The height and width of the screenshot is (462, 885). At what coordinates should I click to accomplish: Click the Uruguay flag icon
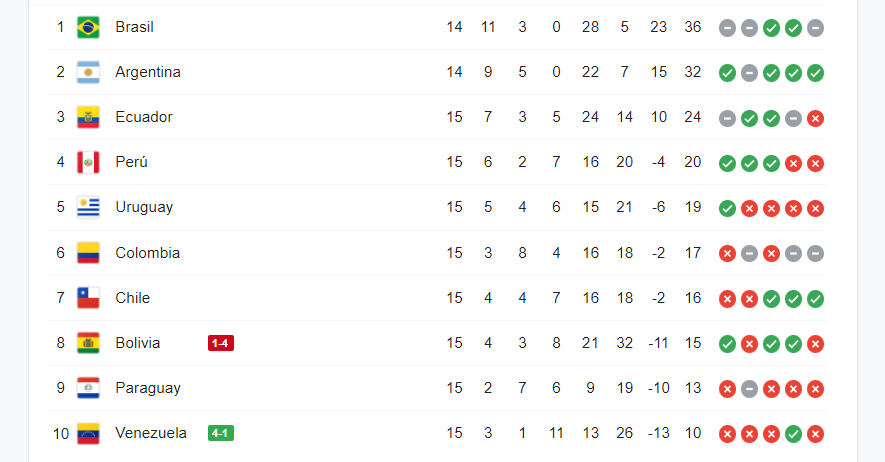click(x=88, y=207)
